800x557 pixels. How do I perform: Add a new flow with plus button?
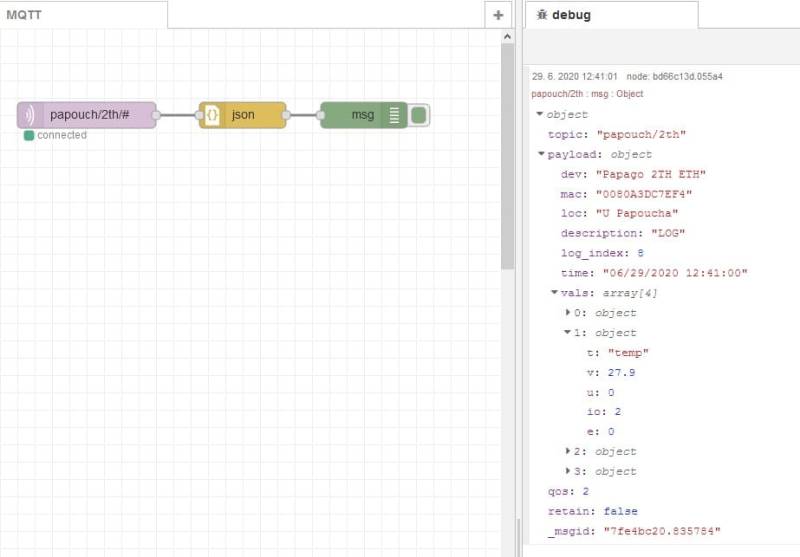[x=498, y=15]
